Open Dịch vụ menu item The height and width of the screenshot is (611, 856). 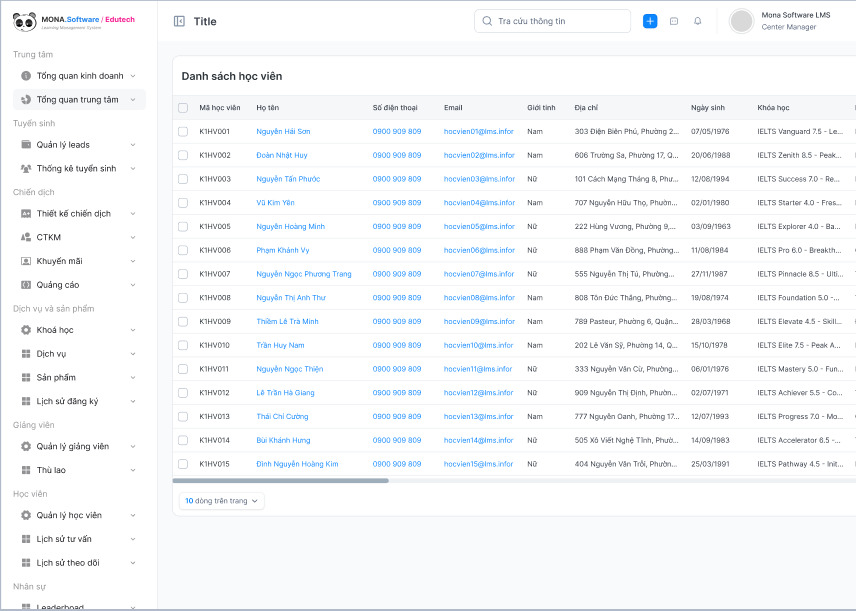point(79,354)
